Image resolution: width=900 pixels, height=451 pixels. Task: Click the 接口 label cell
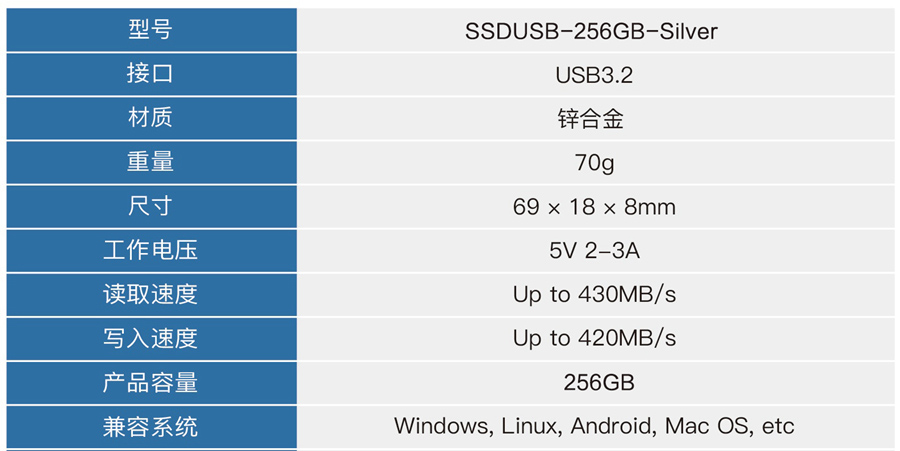click(x=152, y=74)
